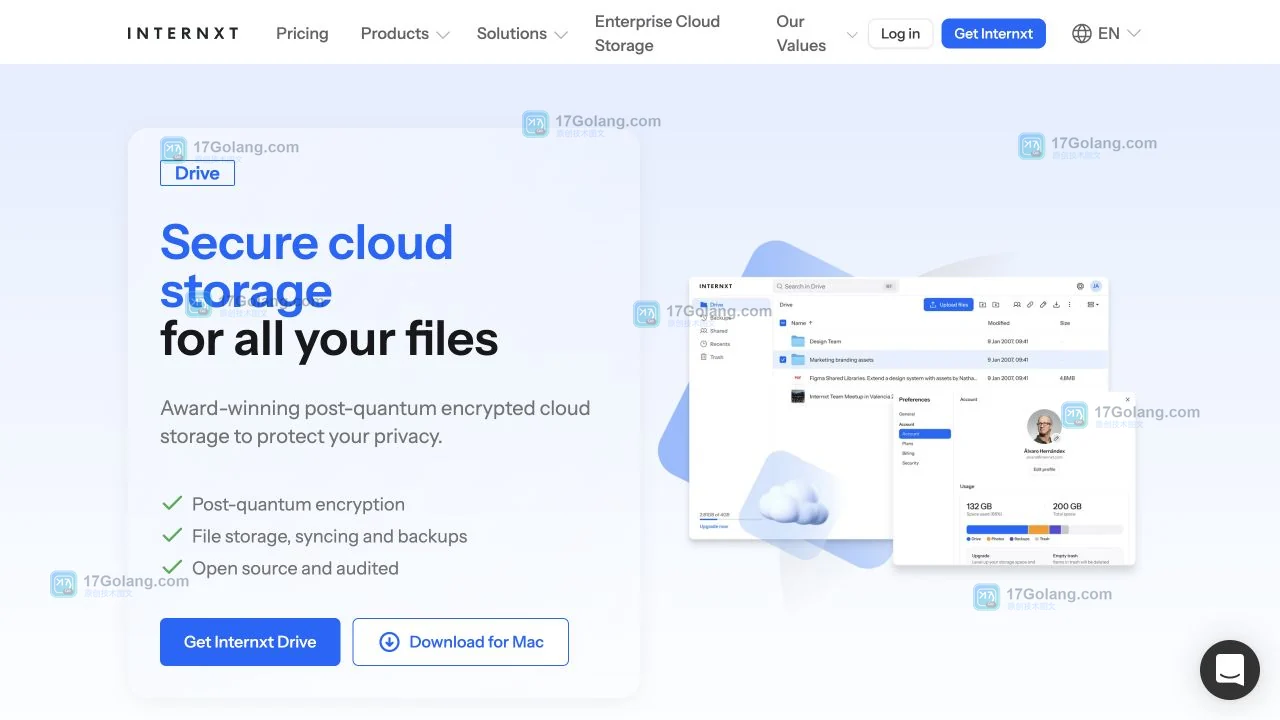Open the chat support widget
Screen dimensions: 1280x720
(1230, 670)
